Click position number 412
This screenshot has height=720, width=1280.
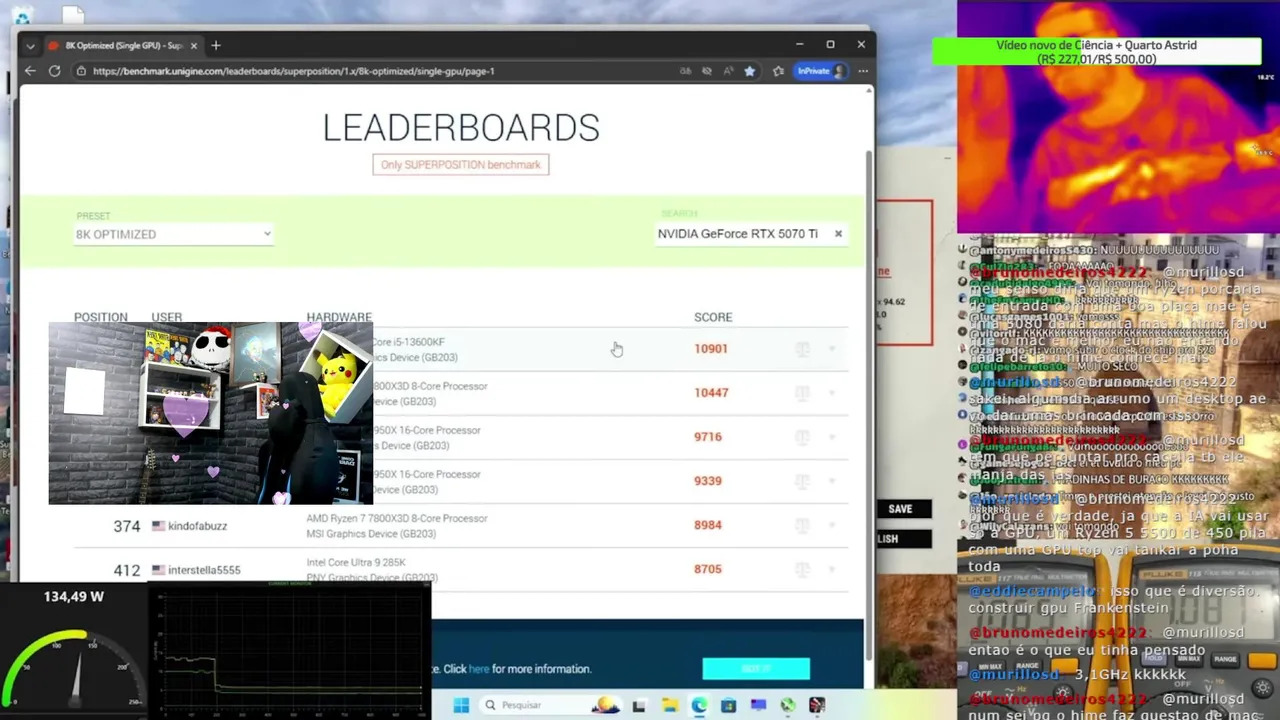pos(126,570)
